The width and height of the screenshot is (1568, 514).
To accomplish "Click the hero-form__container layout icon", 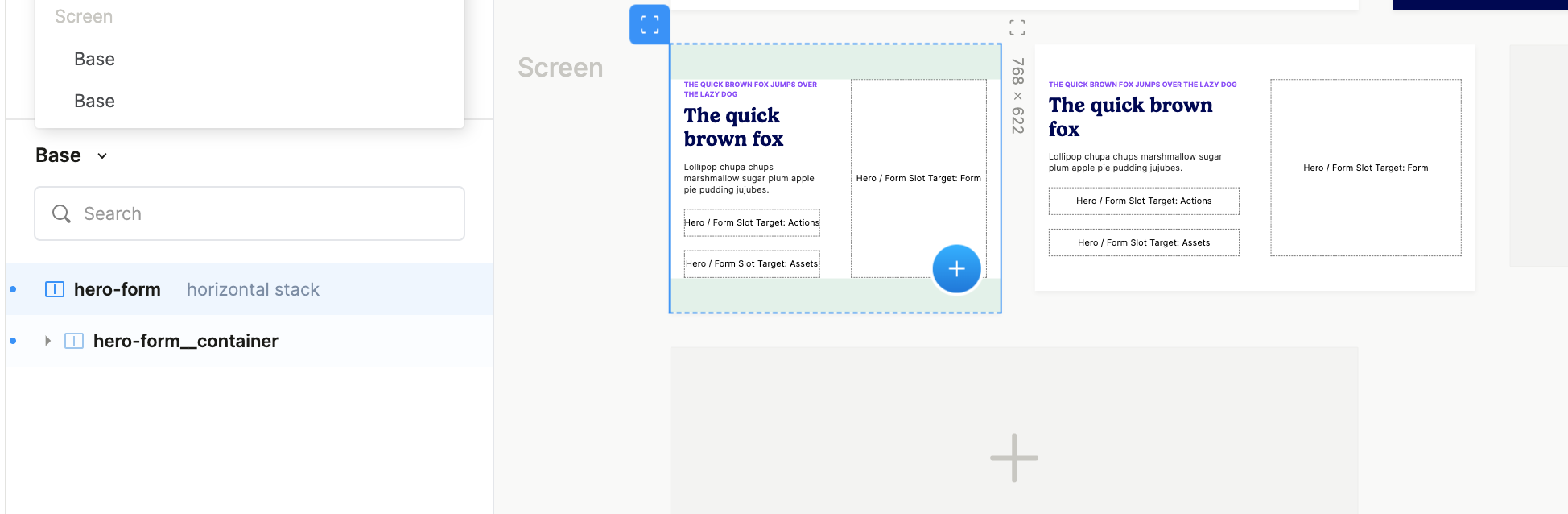I will coord(74,341).
